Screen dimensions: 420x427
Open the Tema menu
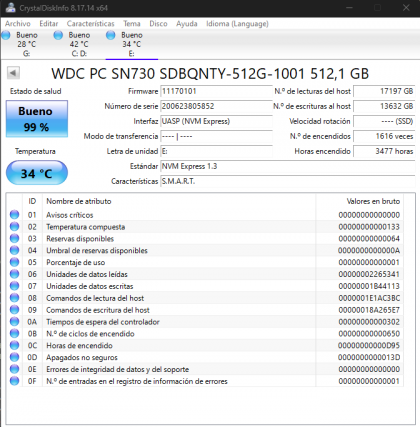point(132,24)
